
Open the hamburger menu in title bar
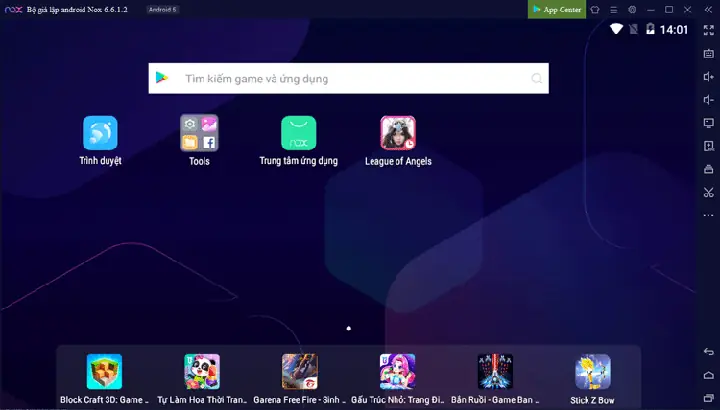[x=613, y=10]
